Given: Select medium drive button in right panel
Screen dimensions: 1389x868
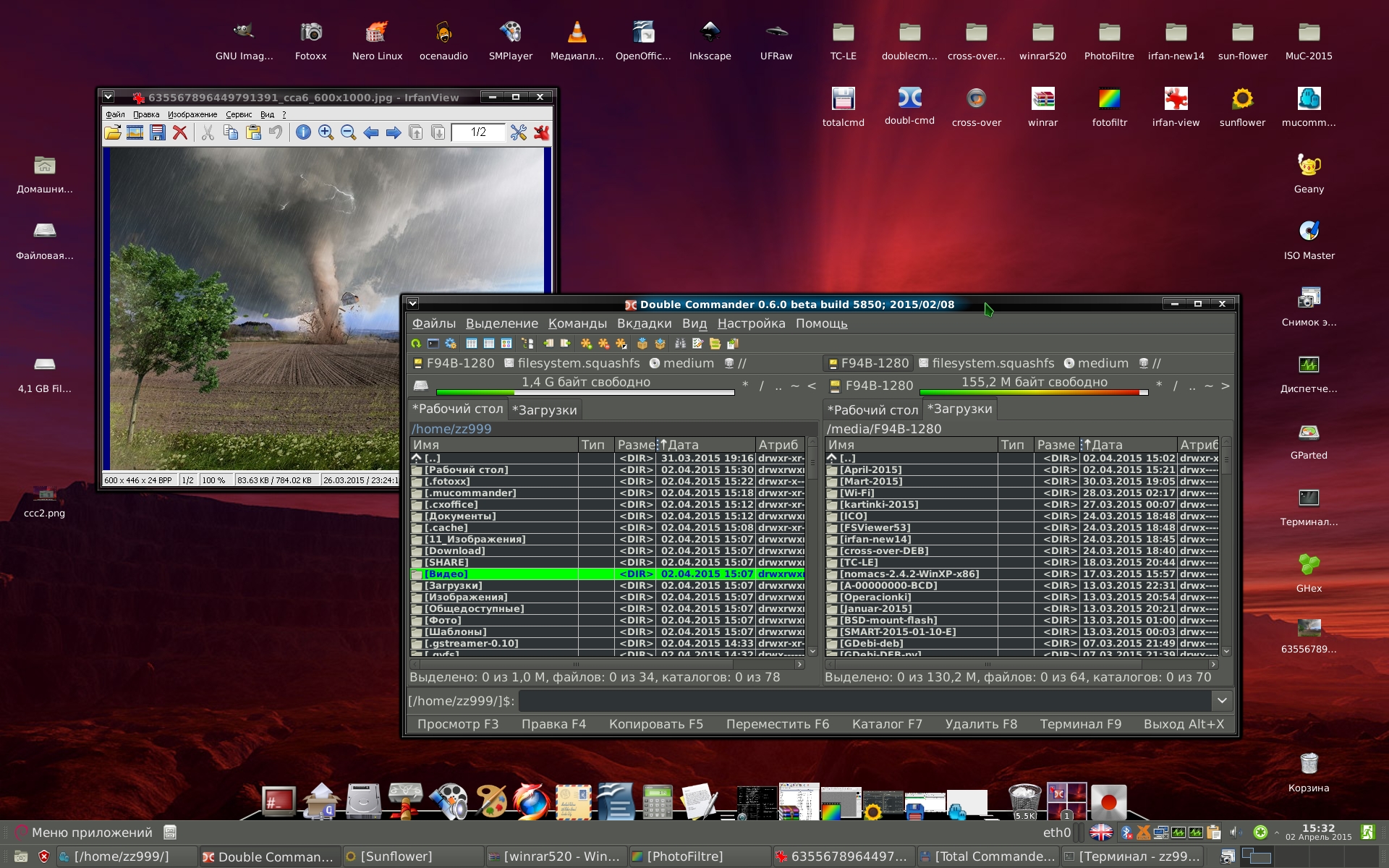Looking at the screenshot, I should 1096,363.
